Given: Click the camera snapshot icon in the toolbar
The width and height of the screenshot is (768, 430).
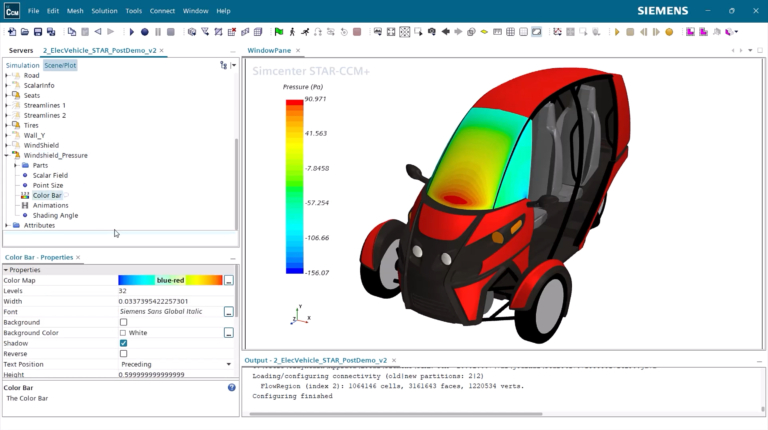Looking at the screenshot, I should (x=432, y=32).
